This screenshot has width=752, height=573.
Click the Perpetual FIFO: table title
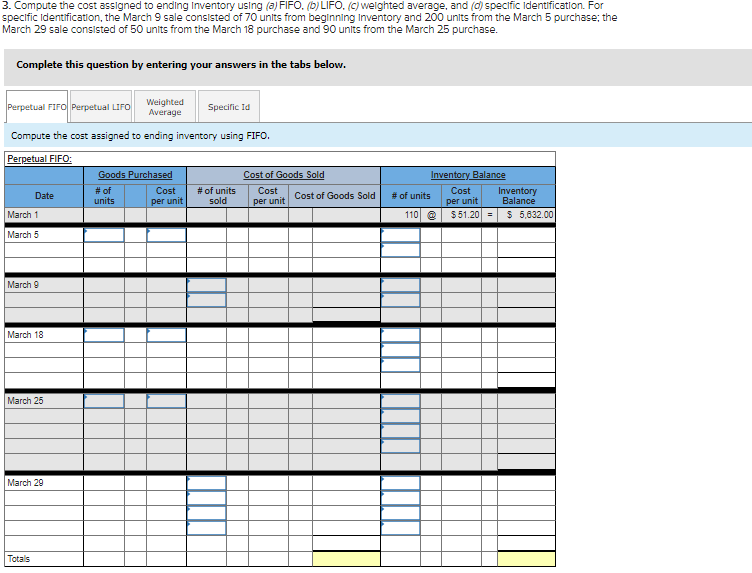coord(39,159)
